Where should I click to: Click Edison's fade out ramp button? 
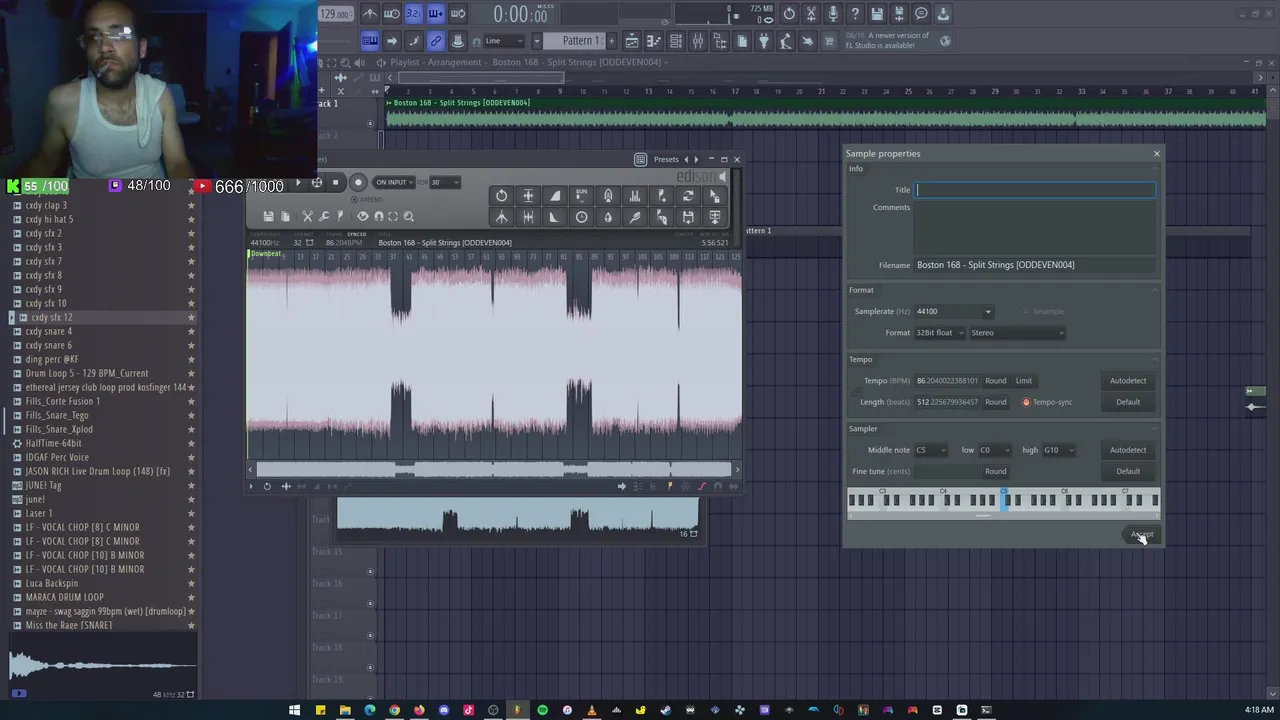(555, 217)
